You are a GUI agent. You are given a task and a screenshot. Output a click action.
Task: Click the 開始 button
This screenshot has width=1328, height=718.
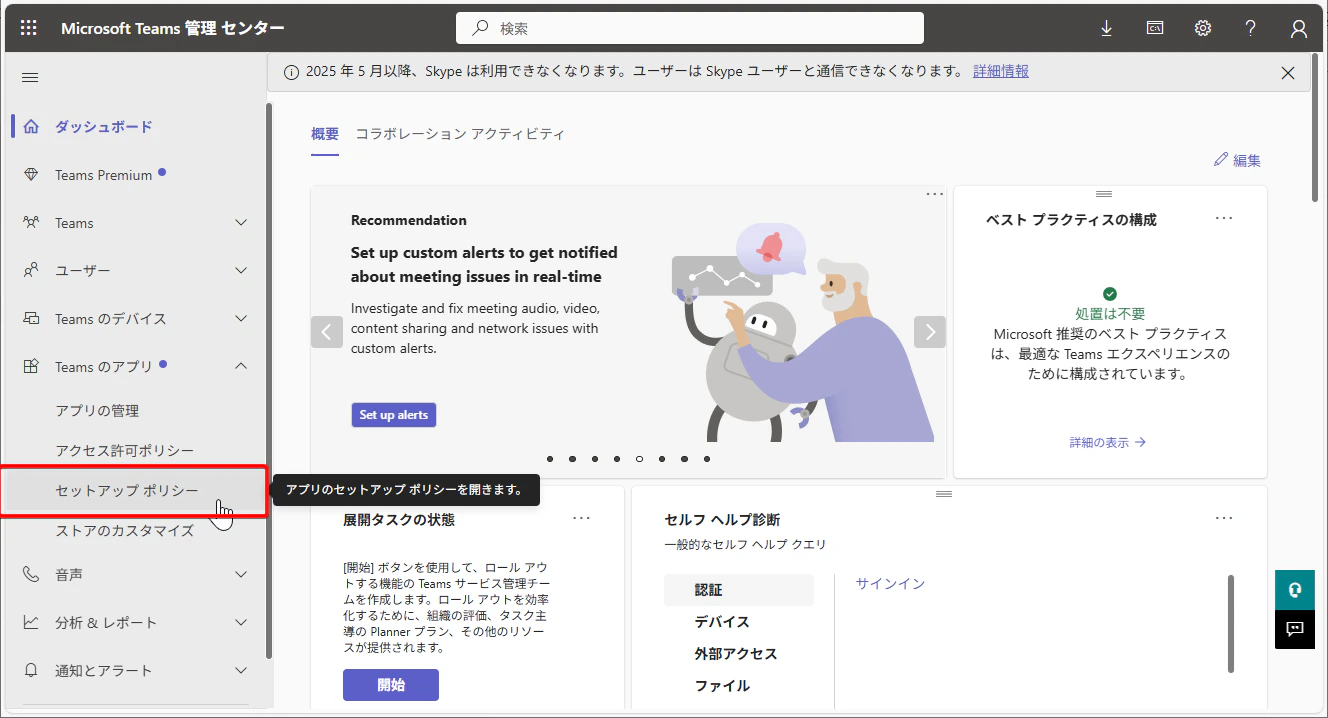(391, 685)
